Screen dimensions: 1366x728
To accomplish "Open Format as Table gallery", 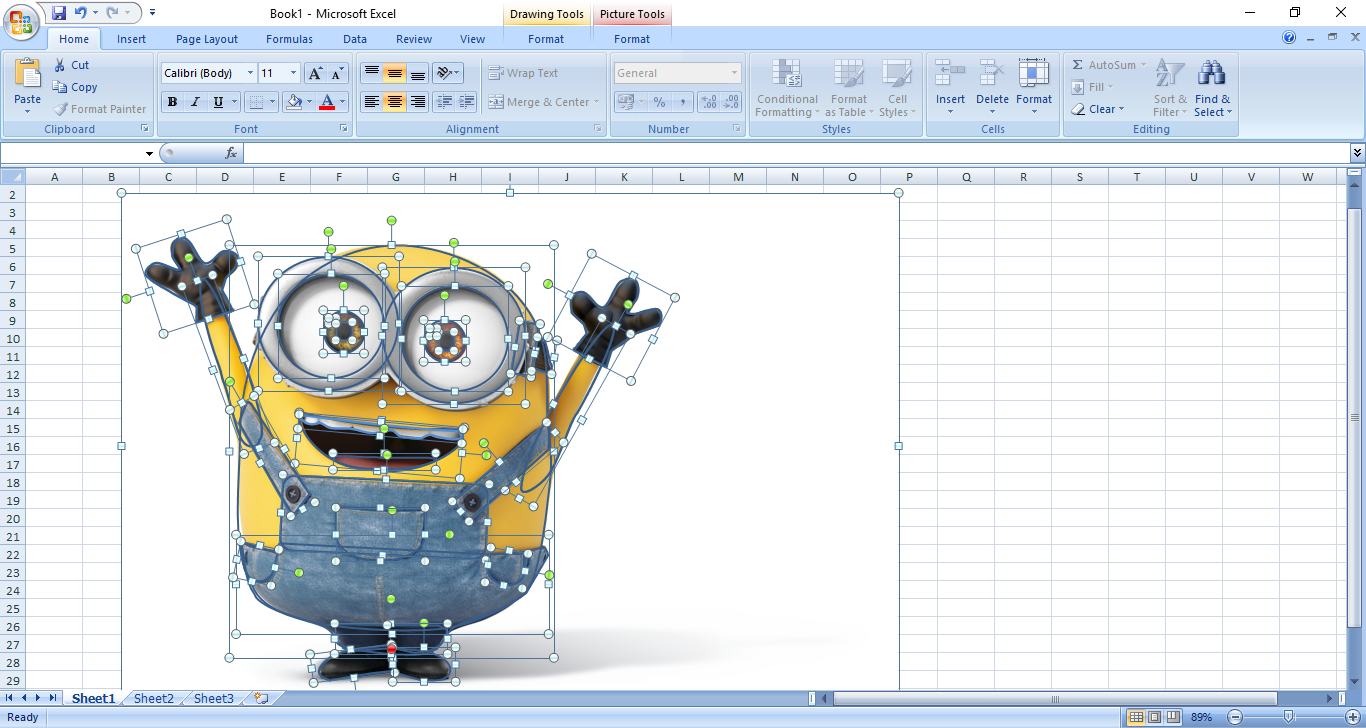I will point(849,88).
